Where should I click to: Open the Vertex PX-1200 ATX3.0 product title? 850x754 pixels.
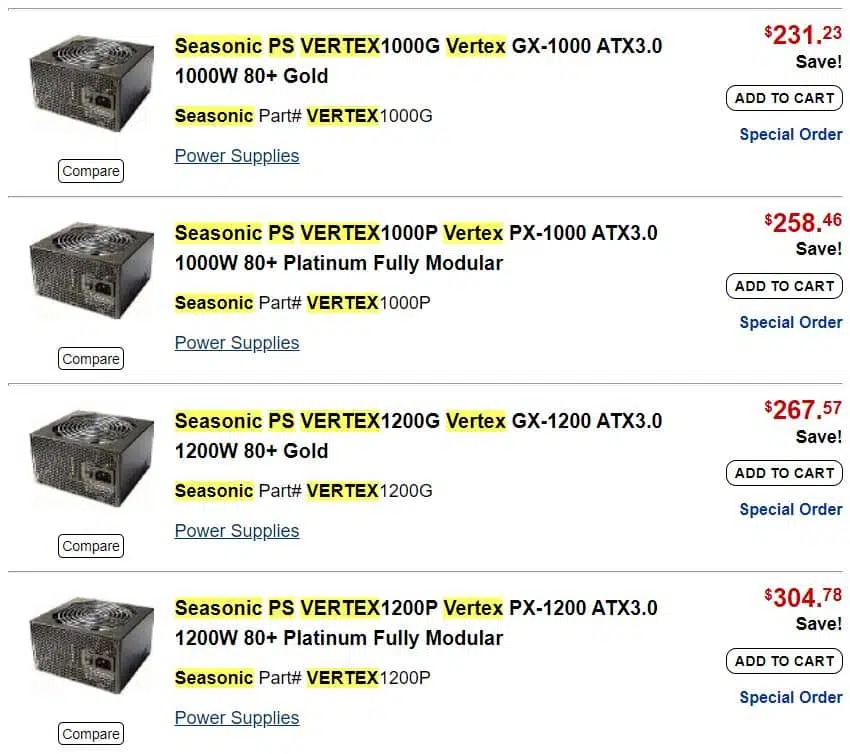(x=416, y=623)
